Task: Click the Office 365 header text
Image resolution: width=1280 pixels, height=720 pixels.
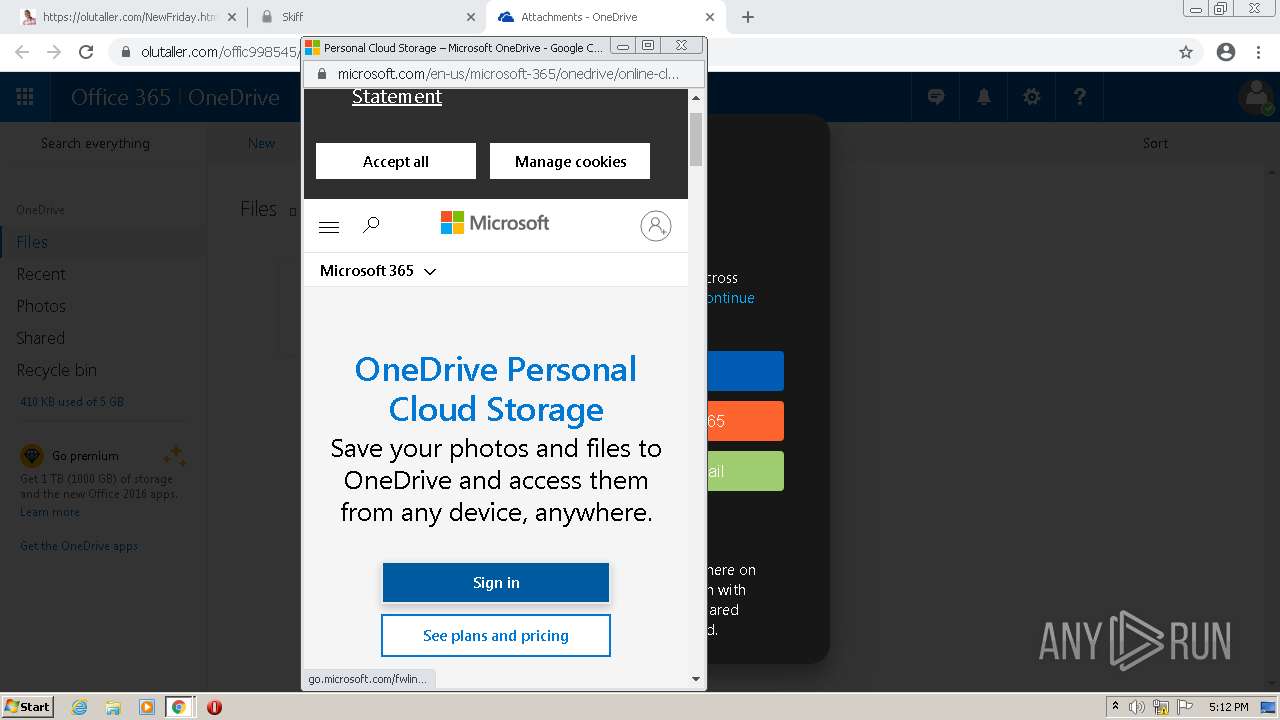Action: (121, 97)
